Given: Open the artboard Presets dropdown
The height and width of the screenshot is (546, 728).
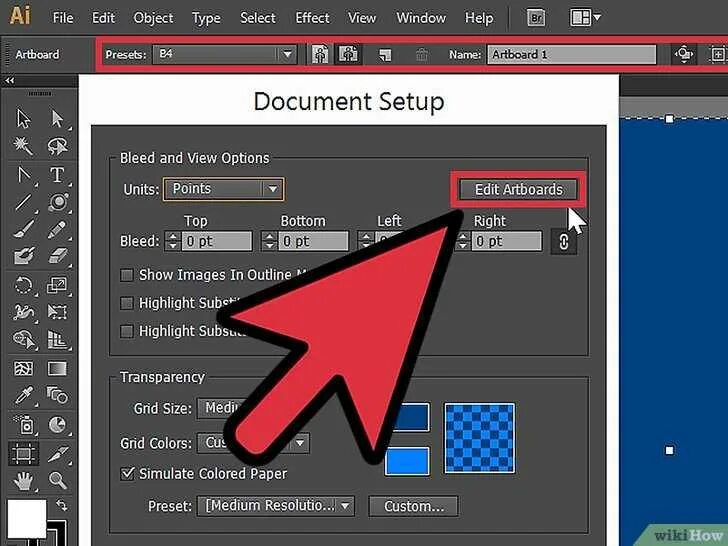Looking at the screenshot, I should (x=225, y=54).
